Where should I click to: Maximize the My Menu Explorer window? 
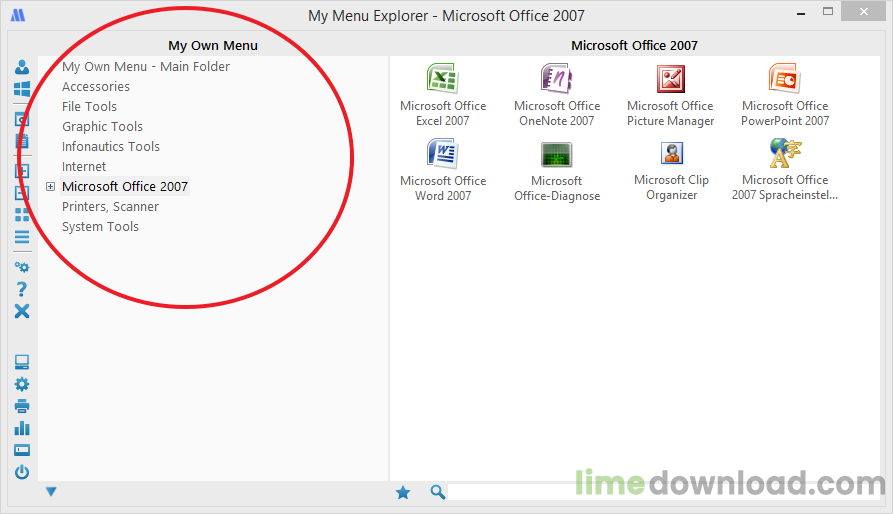coord(828,11)
